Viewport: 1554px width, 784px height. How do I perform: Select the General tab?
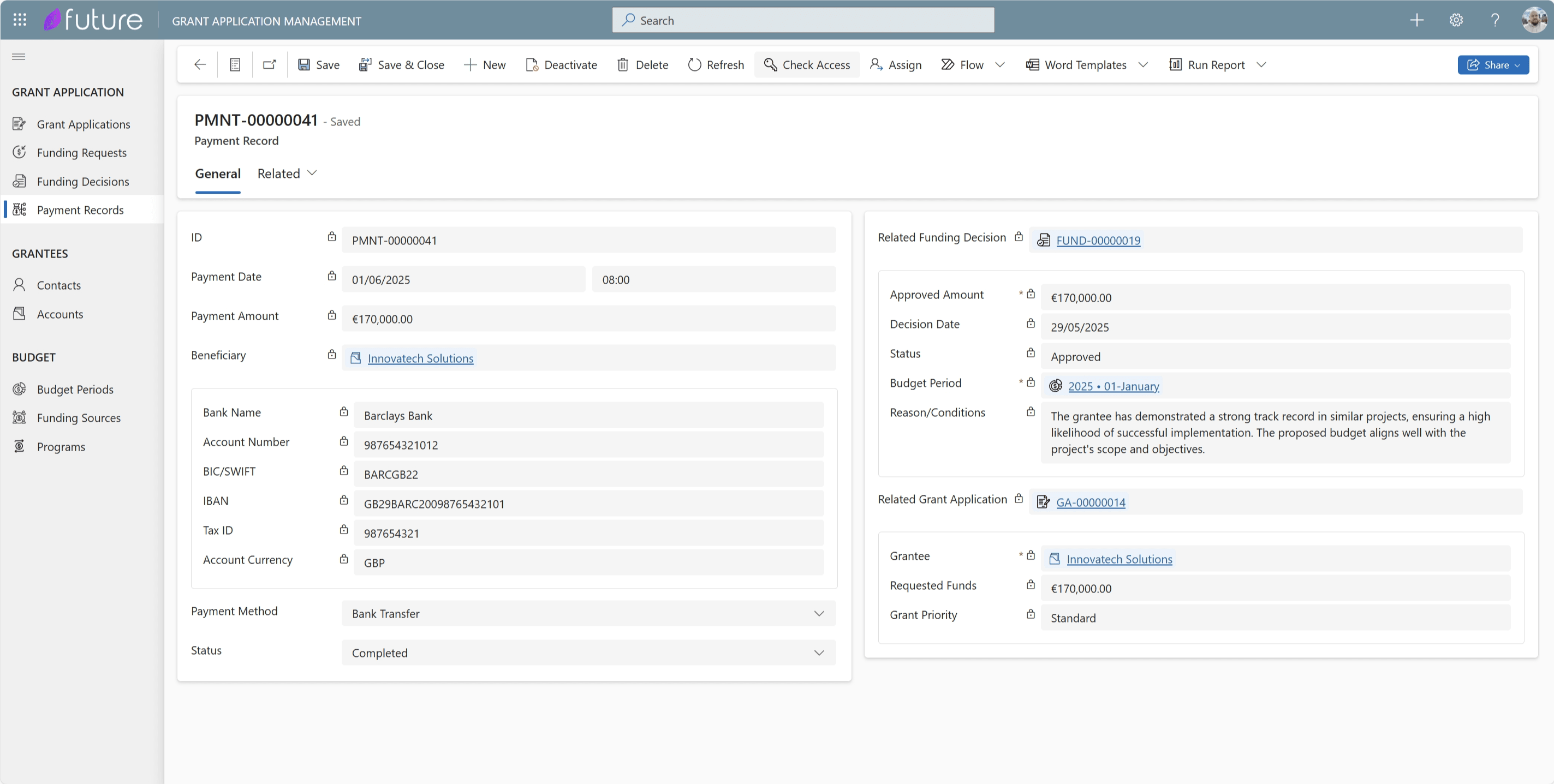click(x=217, y=173)
